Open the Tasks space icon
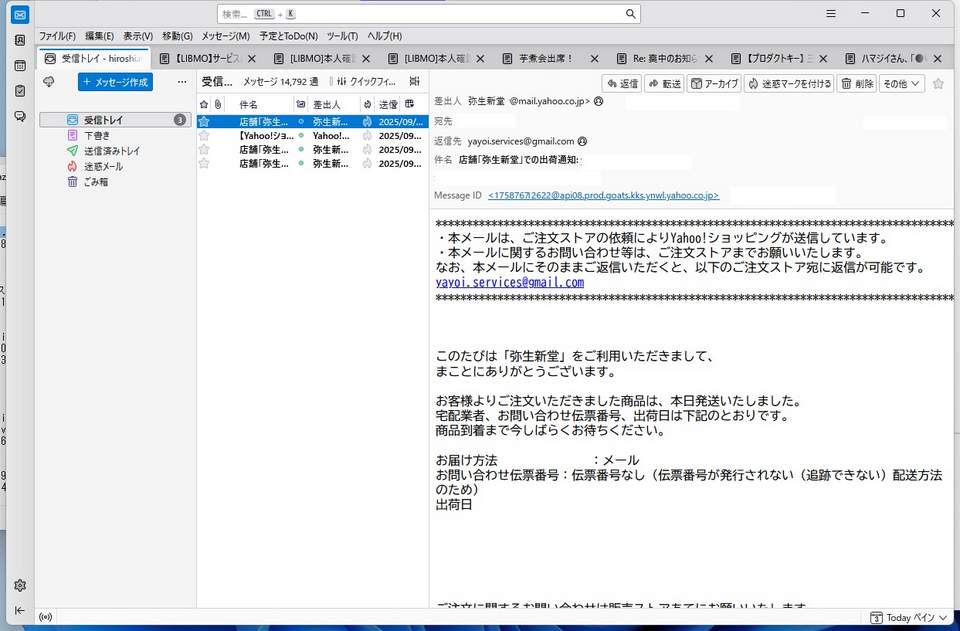Screen dimensions: 960x631 point(20,91)
